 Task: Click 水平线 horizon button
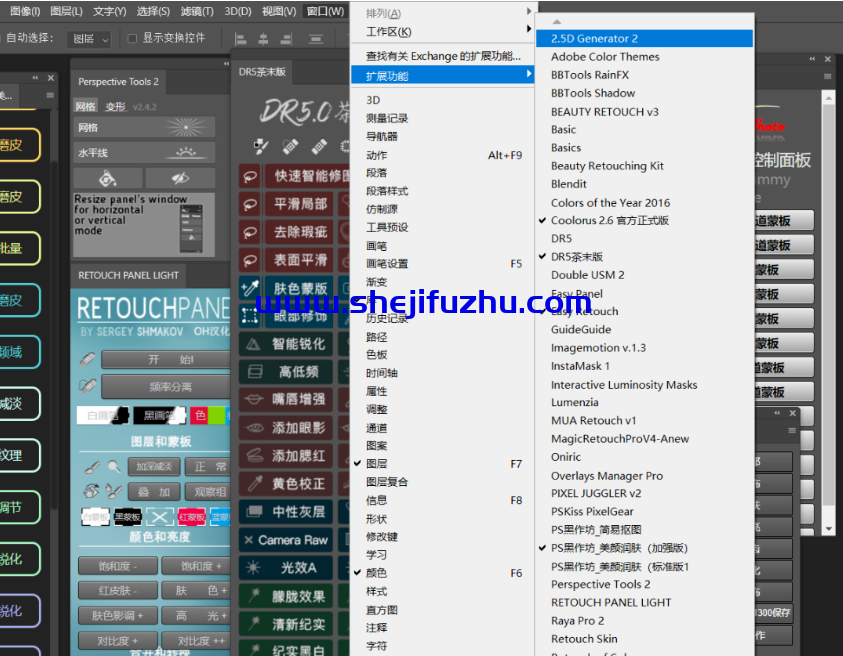144,153
